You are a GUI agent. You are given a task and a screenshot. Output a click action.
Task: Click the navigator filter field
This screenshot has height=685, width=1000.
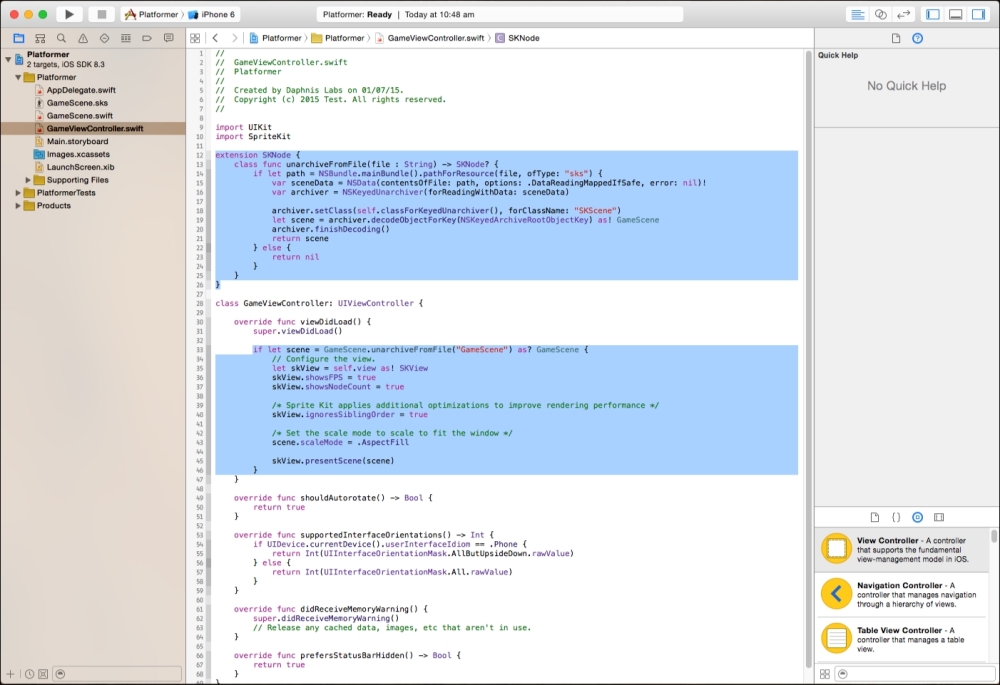(x=117, y=674)
